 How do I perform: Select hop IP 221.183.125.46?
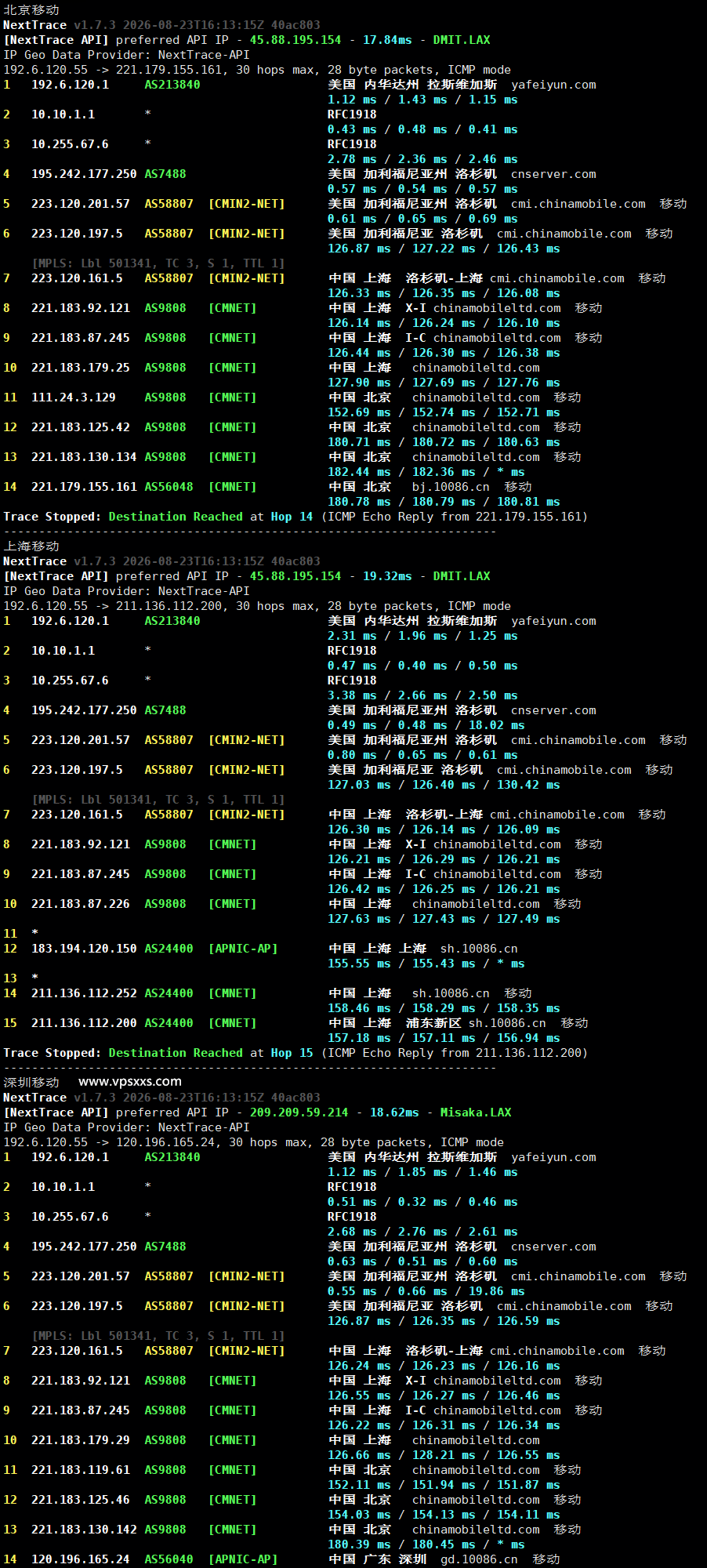pos(81,1500)
